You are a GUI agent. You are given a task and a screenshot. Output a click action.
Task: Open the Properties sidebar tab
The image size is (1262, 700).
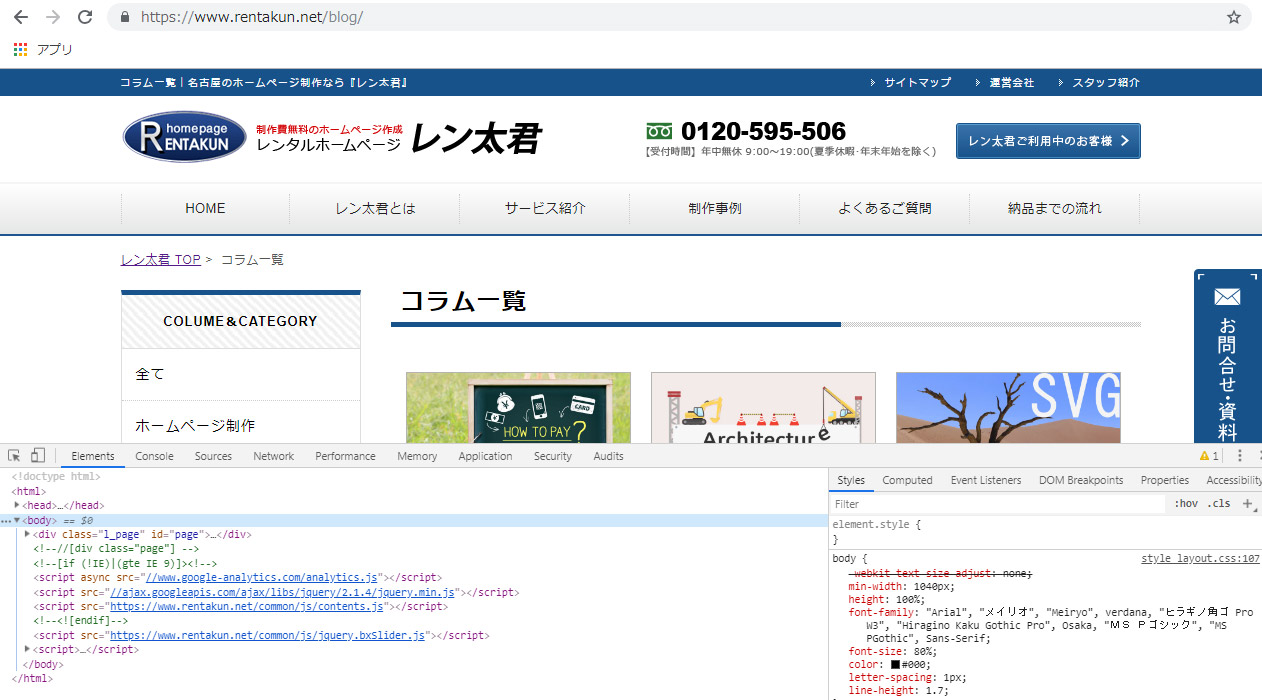click(1165, 480)
